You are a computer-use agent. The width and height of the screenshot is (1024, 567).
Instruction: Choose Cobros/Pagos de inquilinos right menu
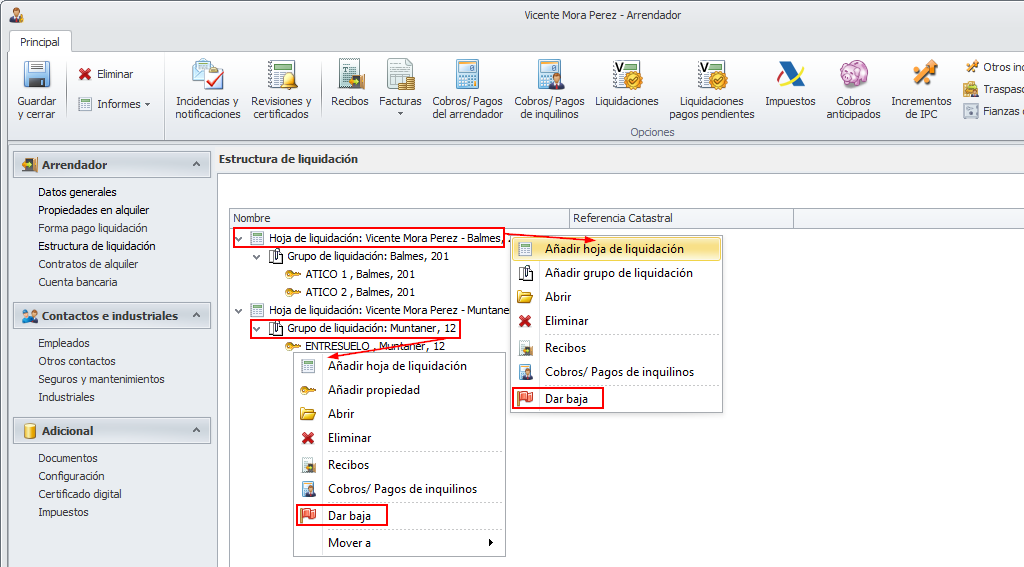[x=616, y=372]
